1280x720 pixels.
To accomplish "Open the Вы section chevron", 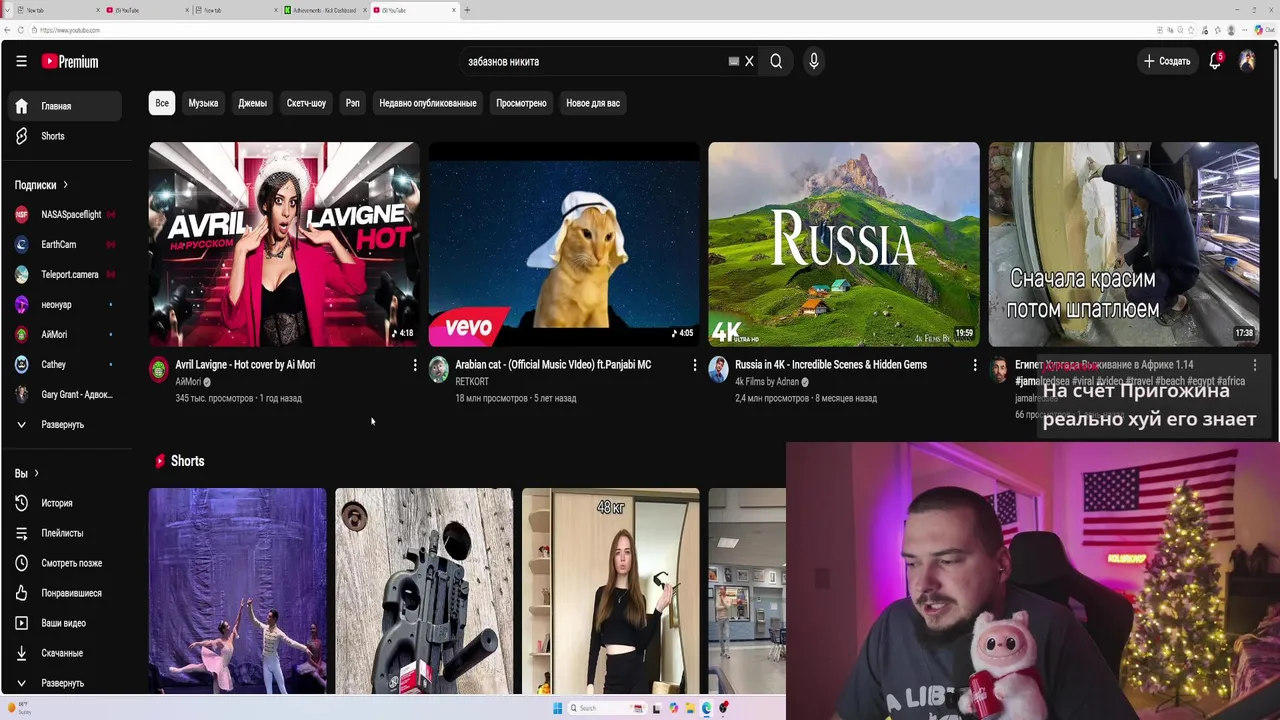I will (x=36, y=473).
